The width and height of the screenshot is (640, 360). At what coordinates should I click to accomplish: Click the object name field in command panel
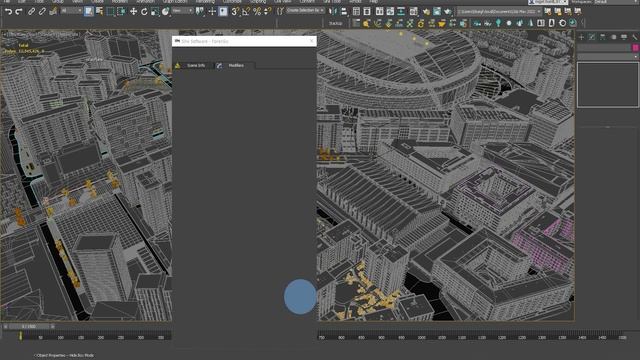coord(604,48)
